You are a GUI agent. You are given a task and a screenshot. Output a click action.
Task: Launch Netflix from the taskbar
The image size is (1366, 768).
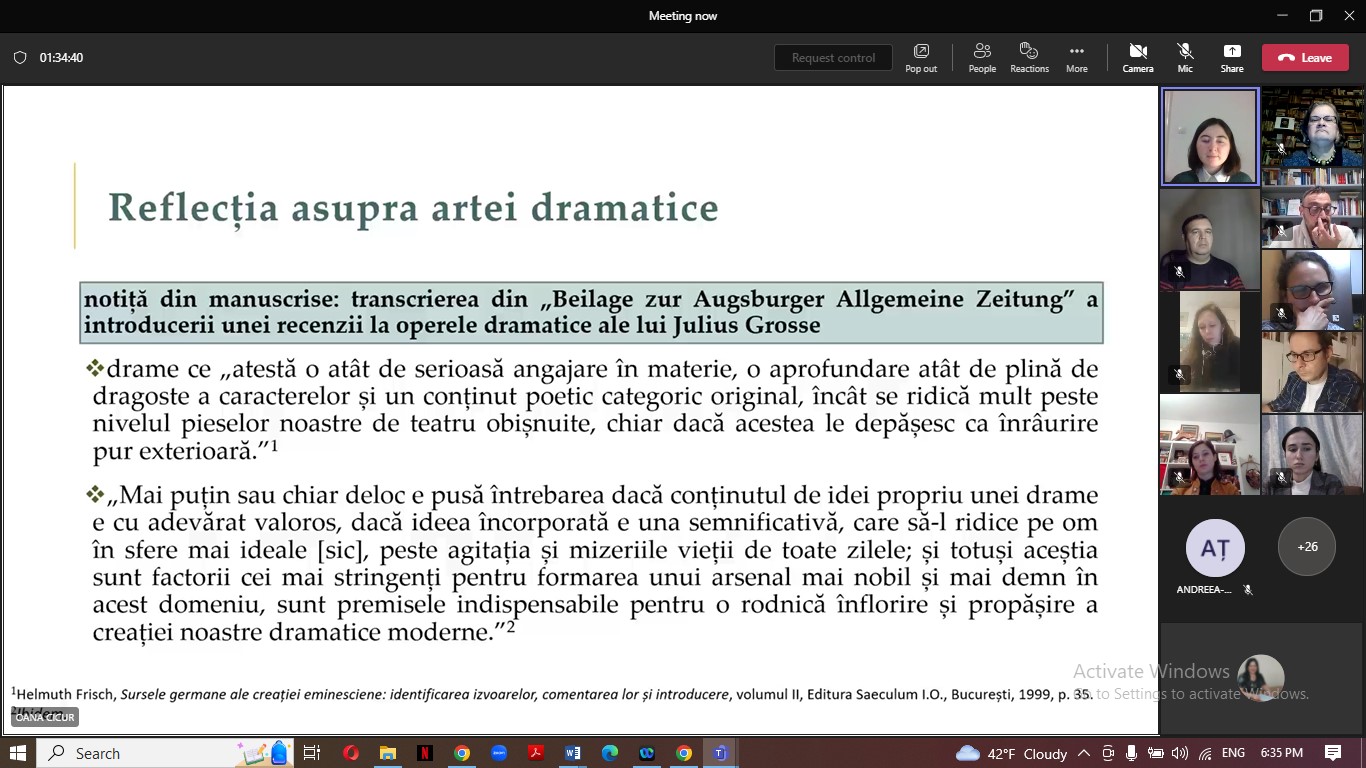coord(425,753)
